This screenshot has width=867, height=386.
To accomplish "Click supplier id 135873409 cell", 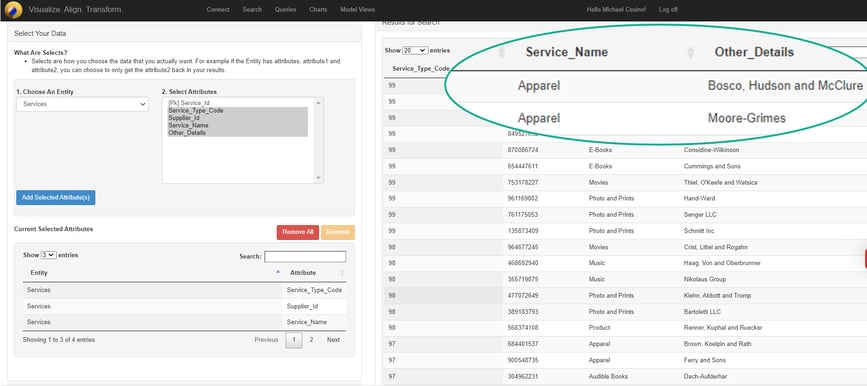I will click(x=523, y=231).
